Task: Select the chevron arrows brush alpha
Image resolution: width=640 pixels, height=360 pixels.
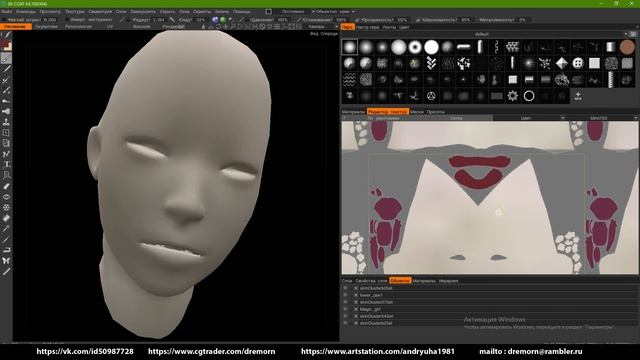Action: (x=431, y=63)
